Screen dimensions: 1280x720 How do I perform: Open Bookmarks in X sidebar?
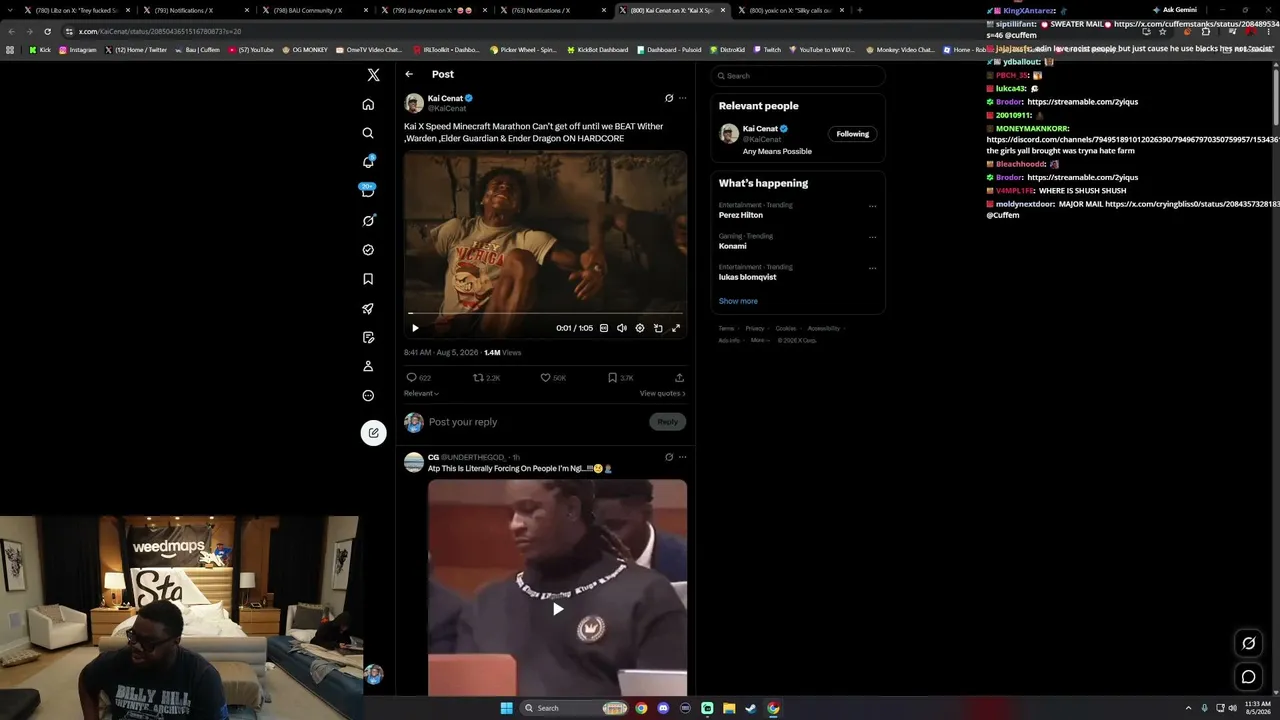(368, 279)
